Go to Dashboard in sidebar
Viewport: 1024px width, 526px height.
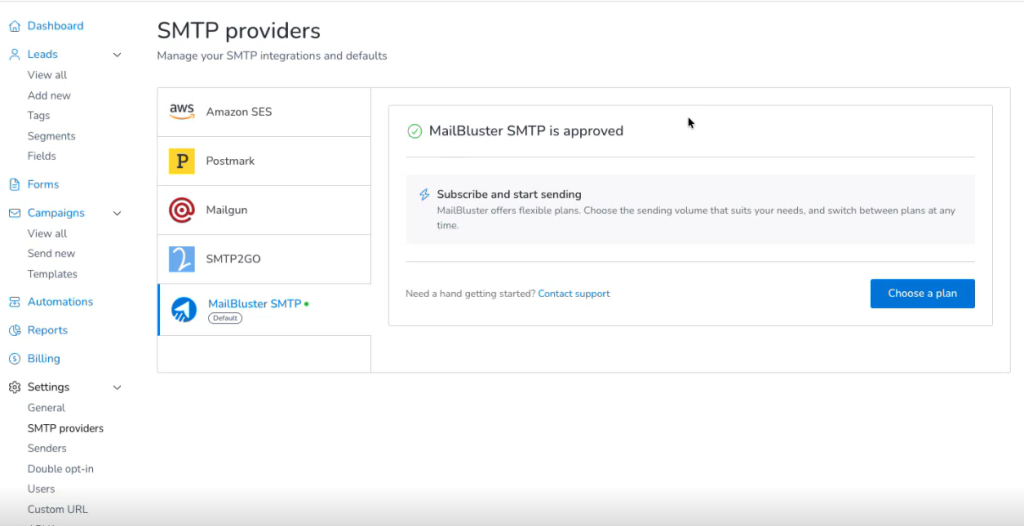click(56, 26)
